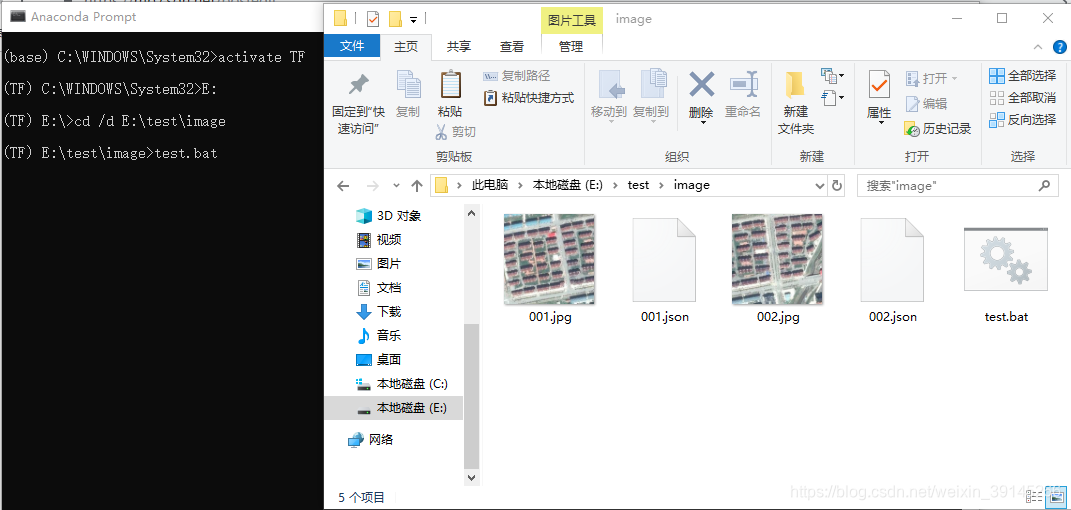This screenshot has height=510, width=1071.
Task: Open the Easy access dropdown icon
Action: click(x=833, y=98)
